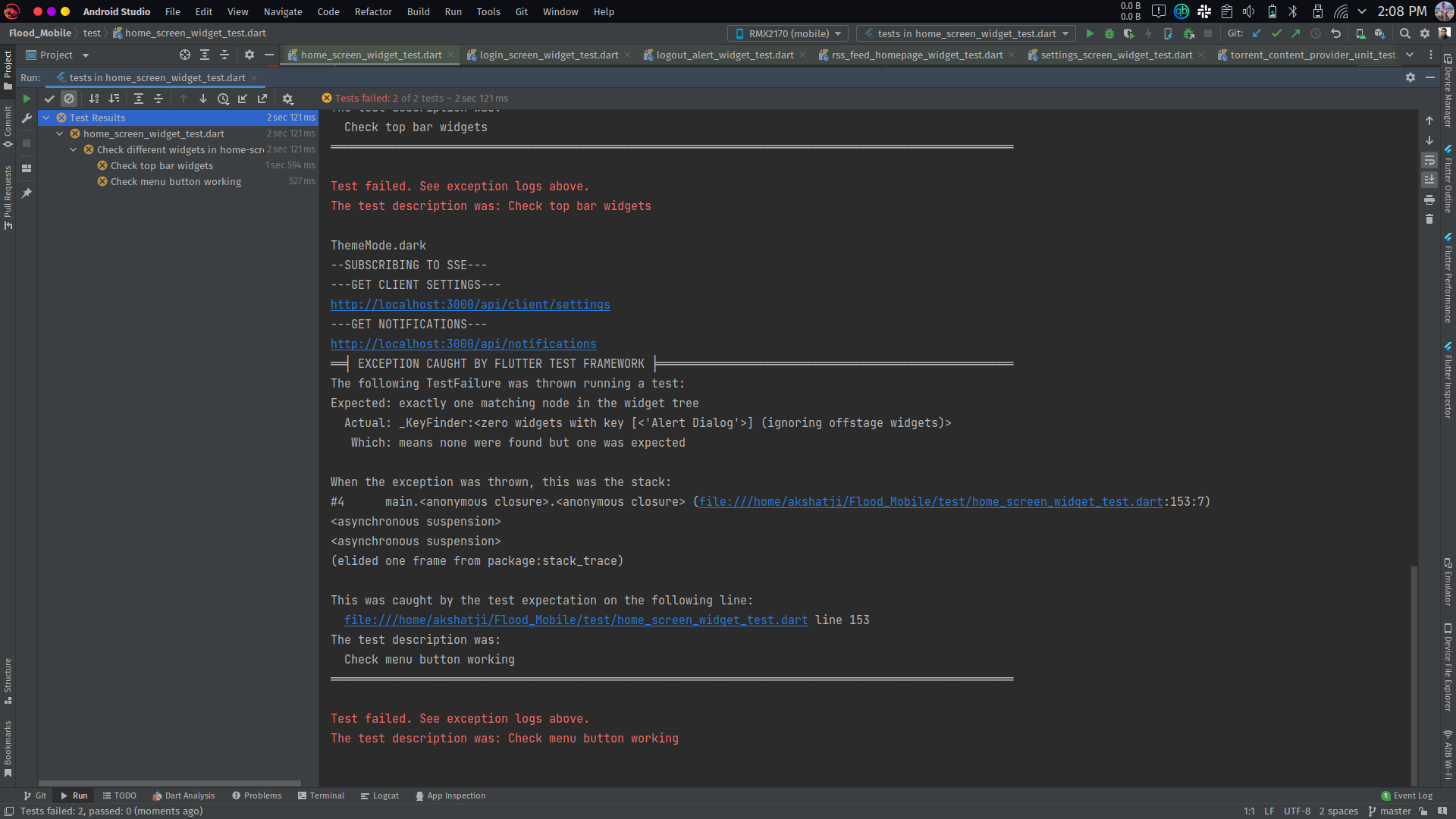Select opened file in Project tree (target icon)
Viewport: 1456px width, 819px height.
185,55
